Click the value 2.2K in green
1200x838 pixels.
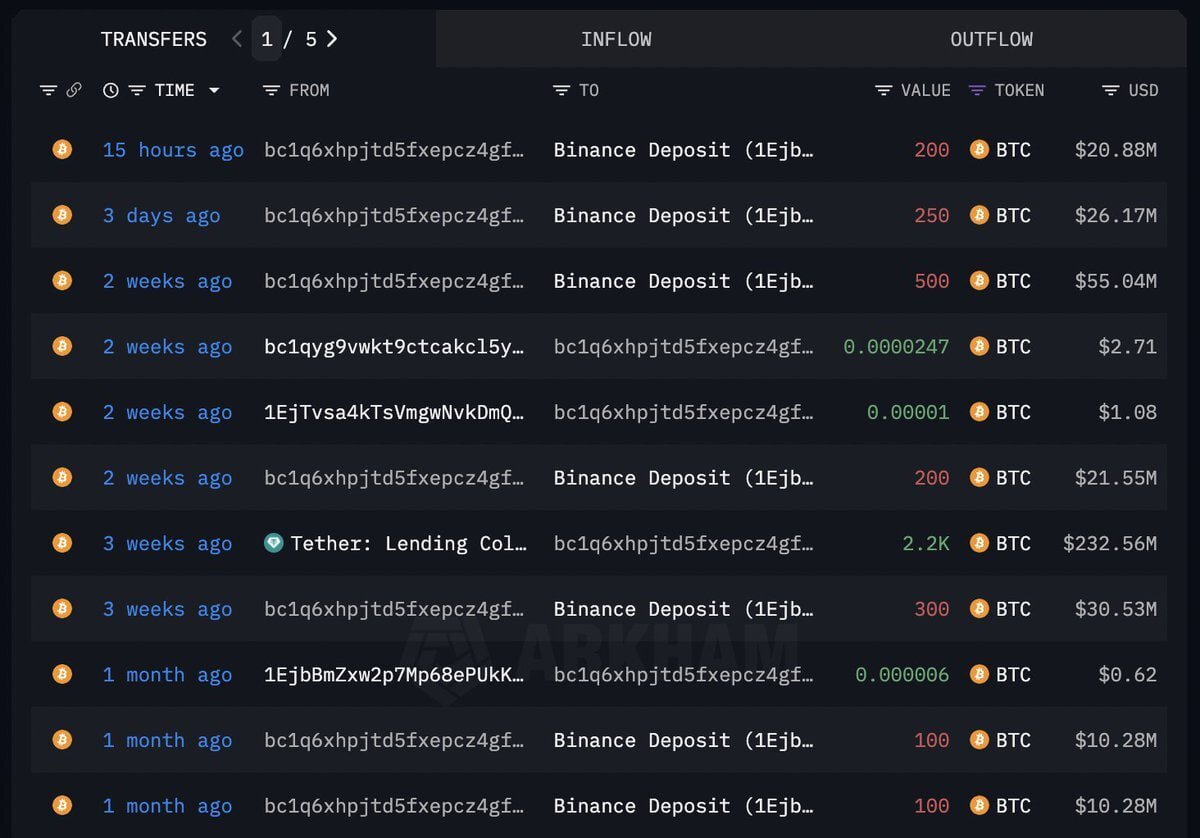tap(926, 543)
